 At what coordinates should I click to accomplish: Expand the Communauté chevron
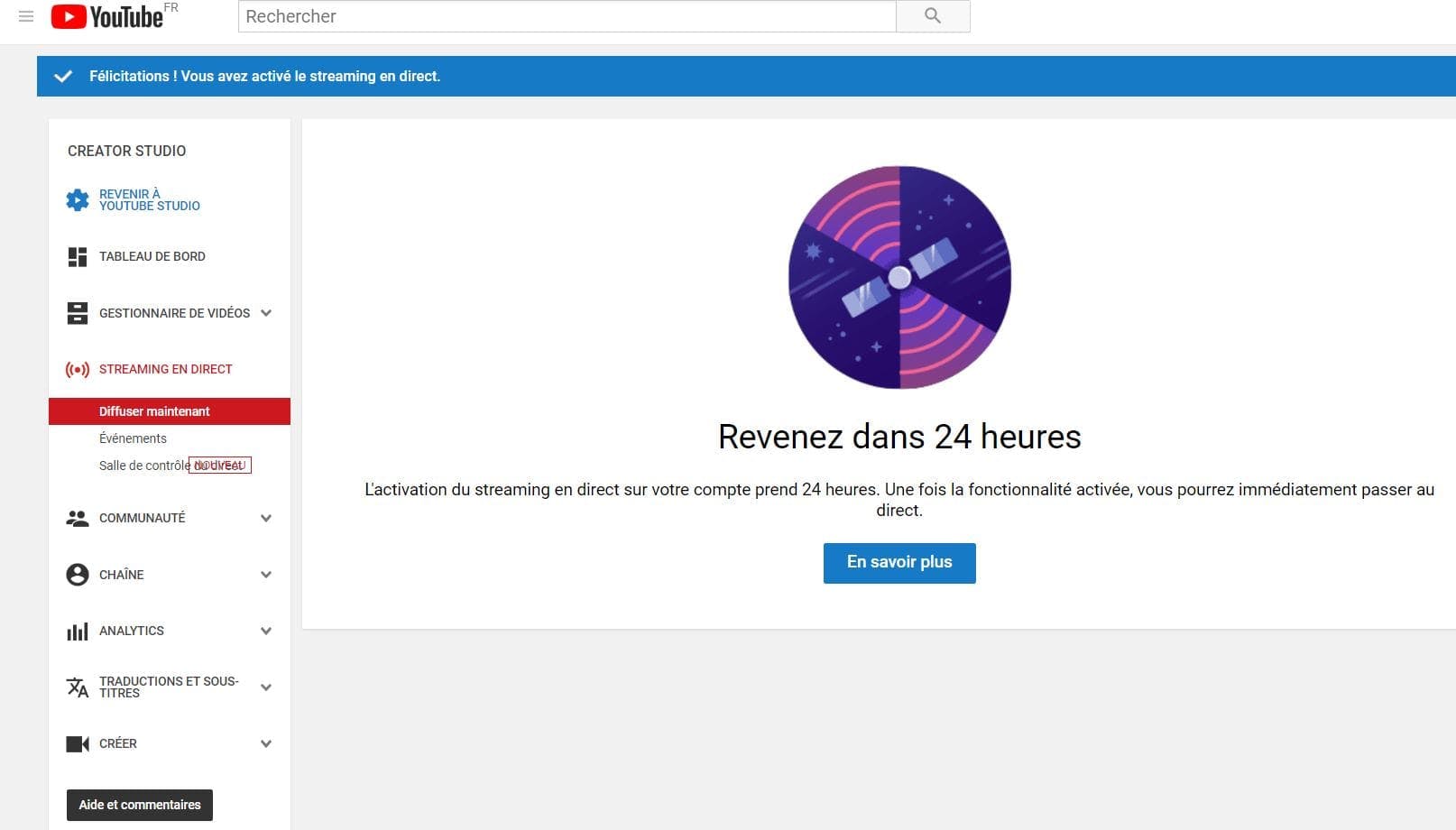pyautogui.click(x=266, y=518)
